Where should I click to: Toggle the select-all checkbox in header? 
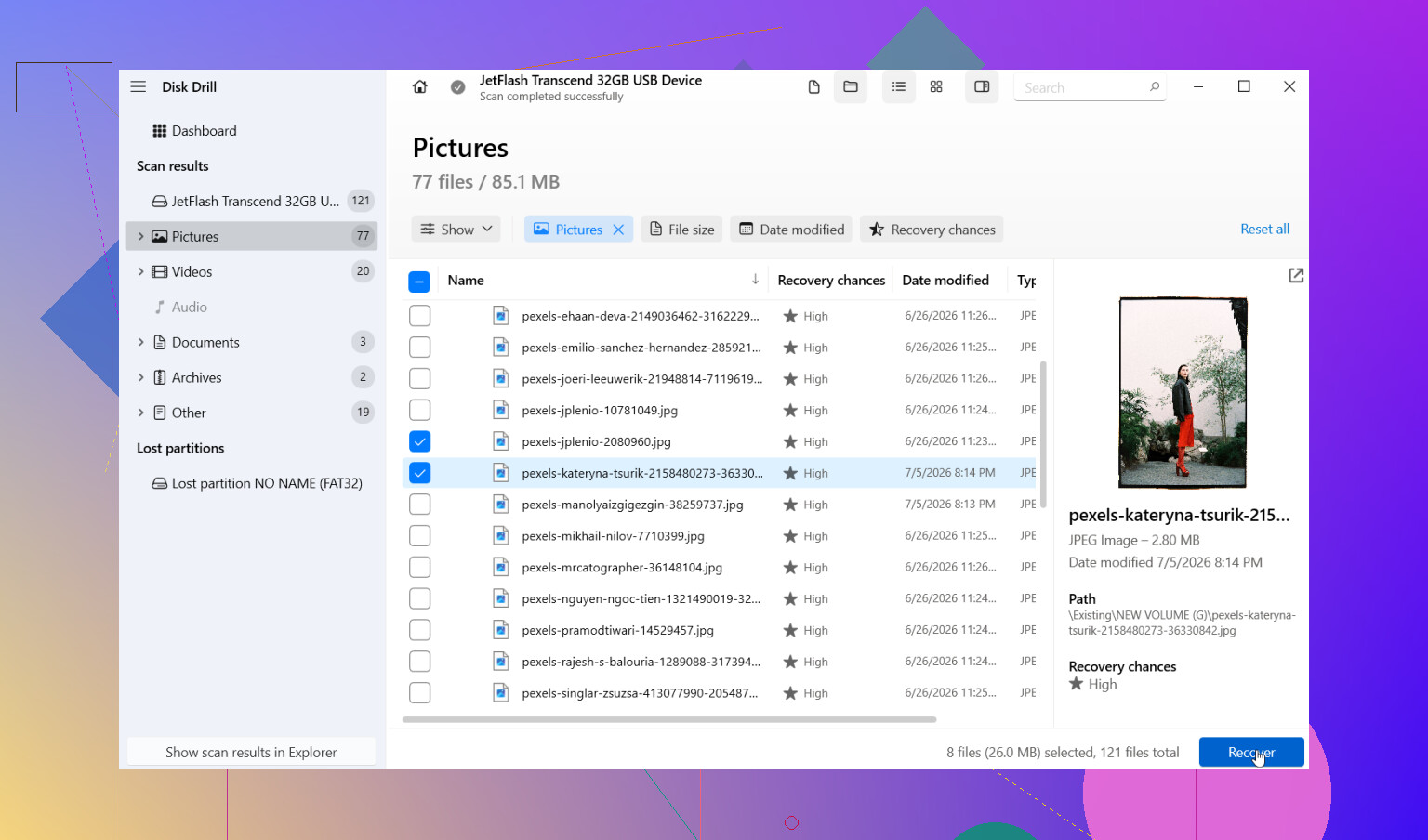click(x=419, y=281)
